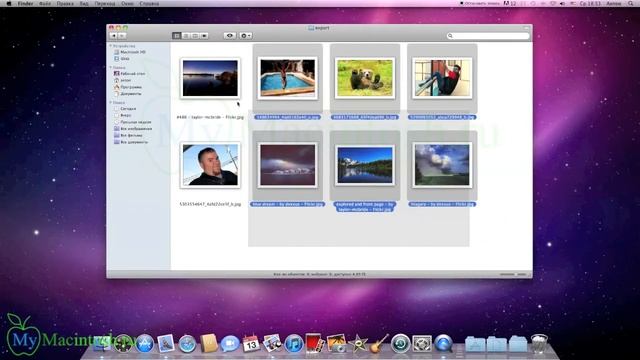The width and height of the screenshot is (640, 360).
Task: Select Macintosh HD in the sidebar
Action: point(130,52)
